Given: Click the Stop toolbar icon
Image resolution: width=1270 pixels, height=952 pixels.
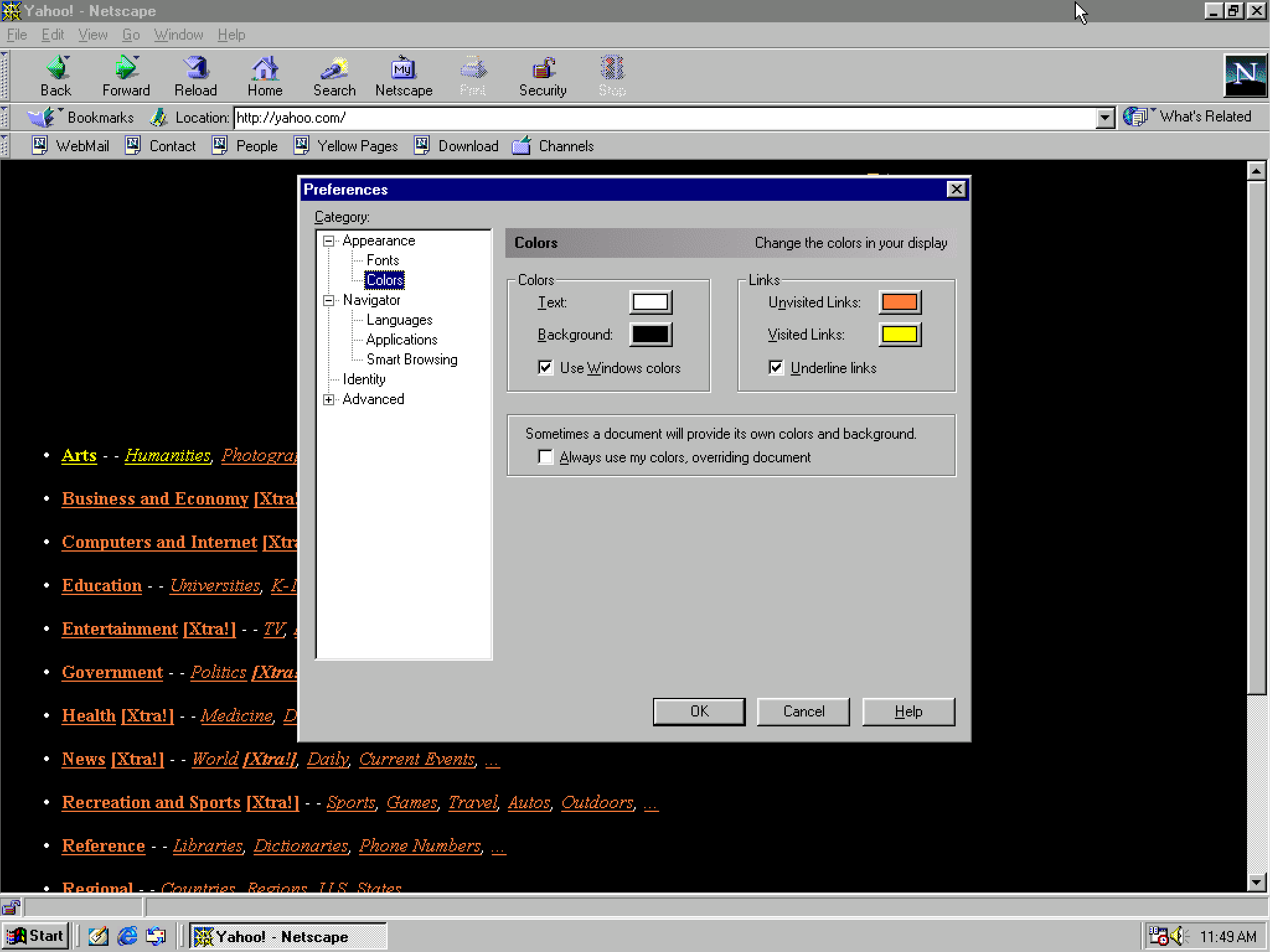Looking at the screenshot, I should [613, 76].
